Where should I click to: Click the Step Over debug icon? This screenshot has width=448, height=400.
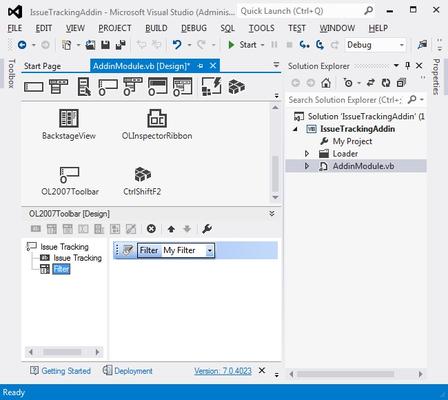pos(320,45)
